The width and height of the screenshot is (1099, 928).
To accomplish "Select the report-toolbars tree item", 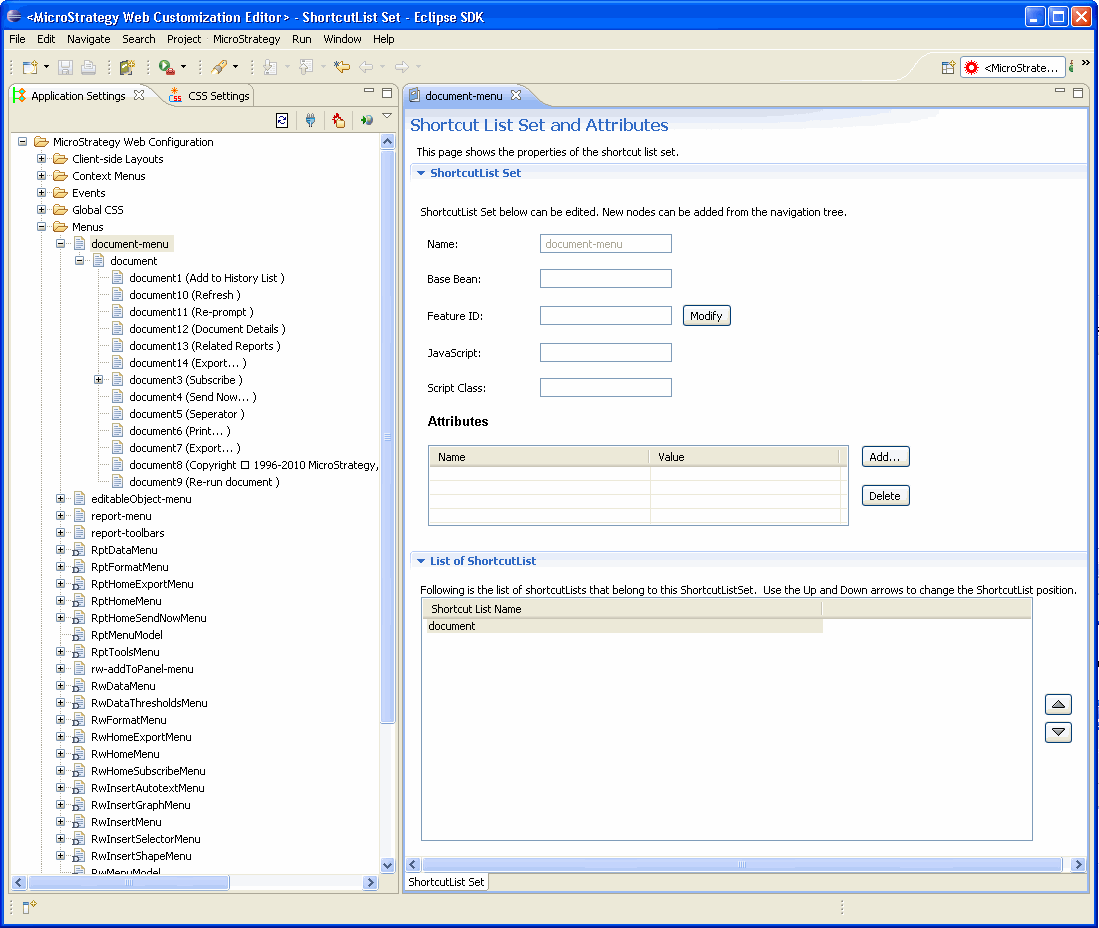I will coord(128,533).
